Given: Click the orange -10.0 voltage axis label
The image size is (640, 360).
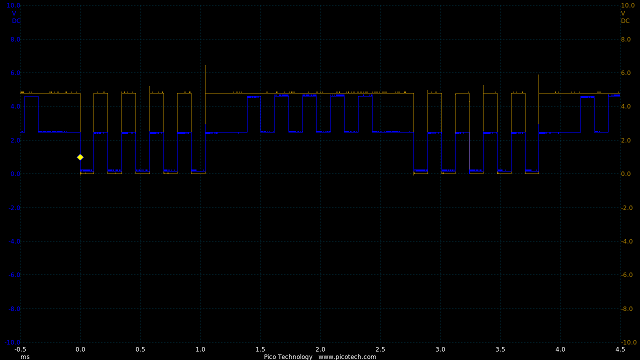Looking at the screenshot, I should [x=628, y=342].
